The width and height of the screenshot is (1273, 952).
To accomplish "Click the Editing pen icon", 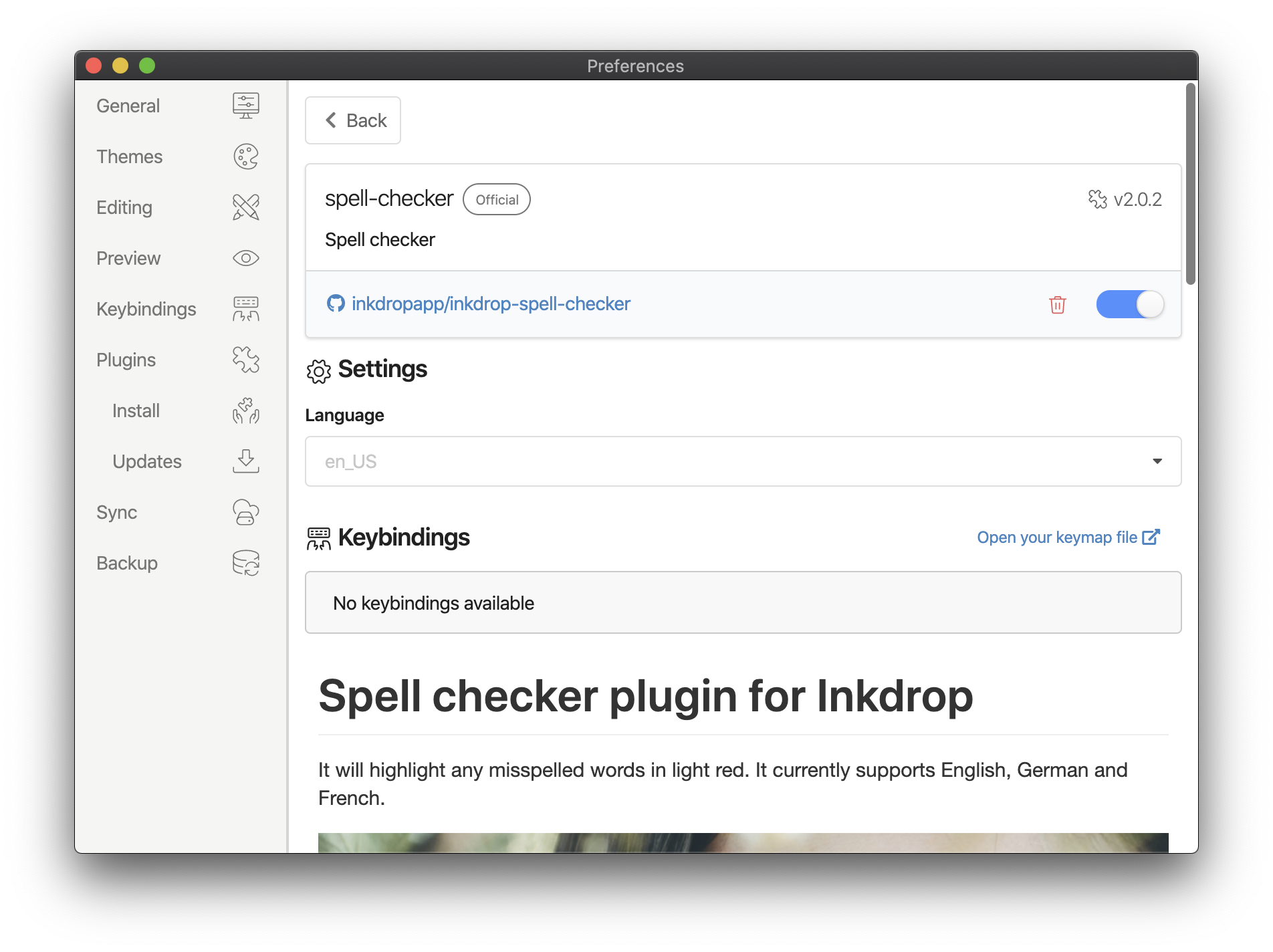I will [245, 207].
